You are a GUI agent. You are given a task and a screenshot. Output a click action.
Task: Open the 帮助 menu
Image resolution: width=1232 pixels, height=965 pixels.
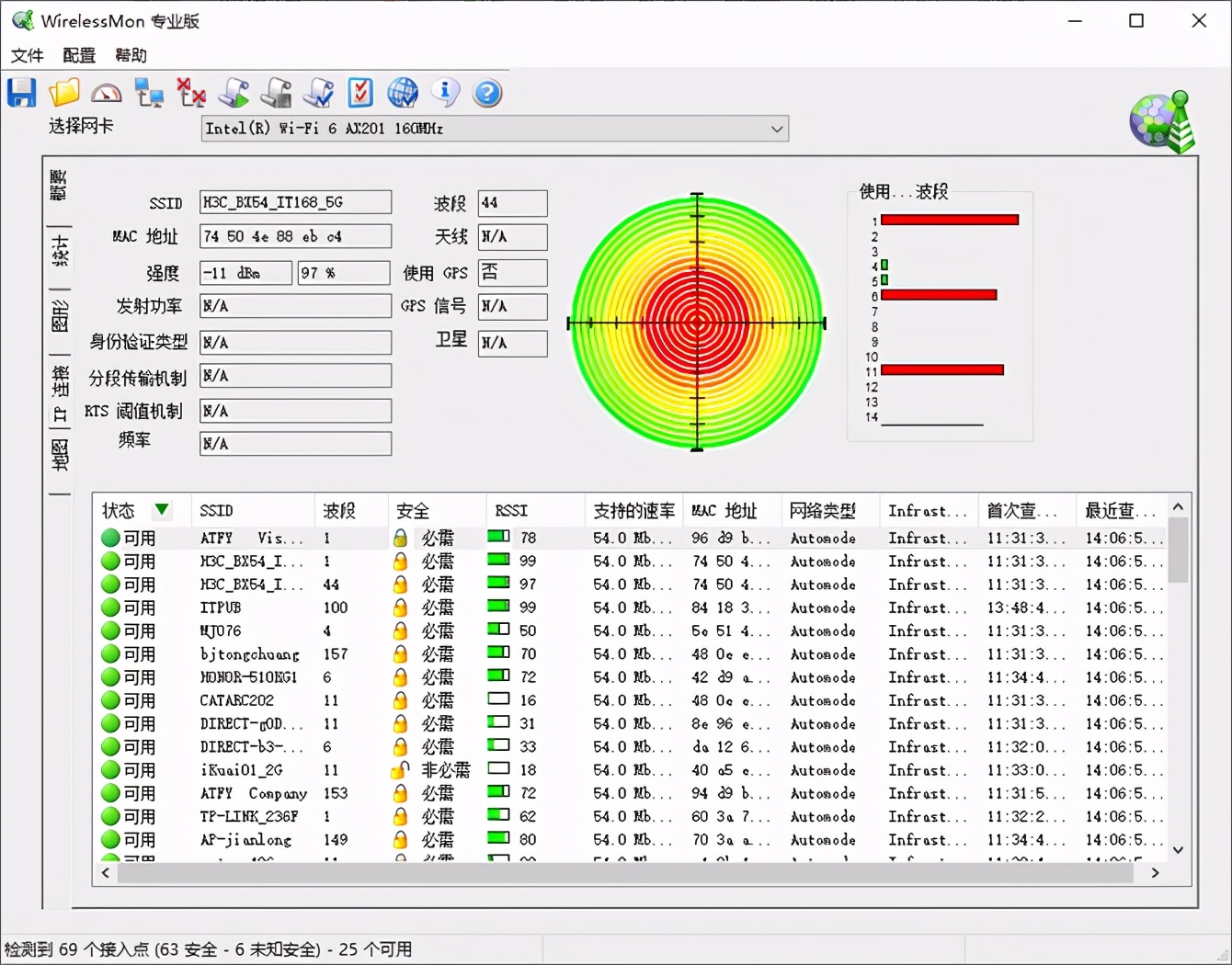pos(130,55)
